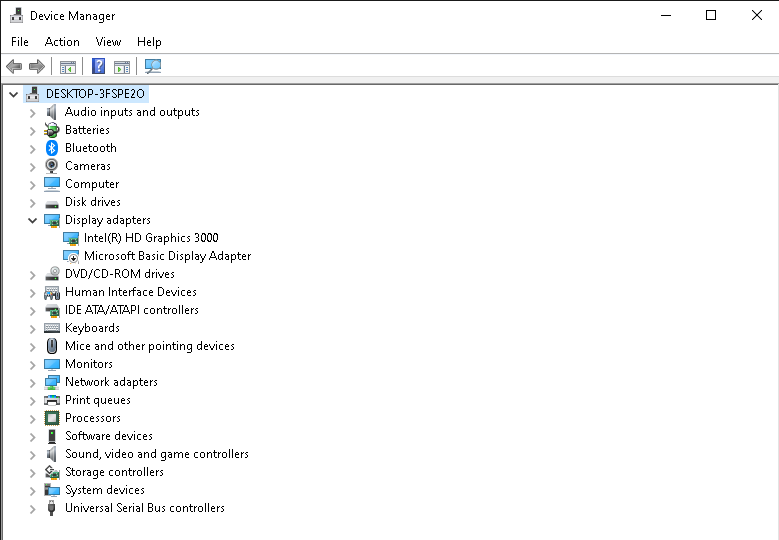Viewport: 779px width, 540px height.
Task: Select the Cameras label
Action: click(x=88, y=166)
